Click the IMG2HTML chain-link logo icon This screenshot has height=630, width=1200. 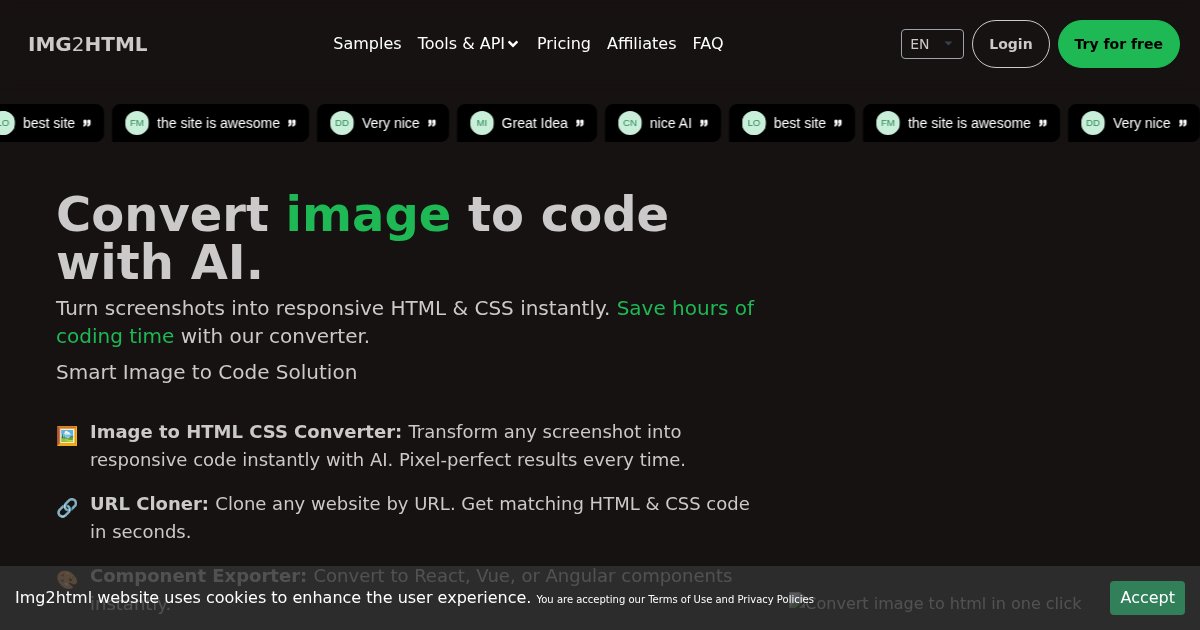(x=87, y=44)
